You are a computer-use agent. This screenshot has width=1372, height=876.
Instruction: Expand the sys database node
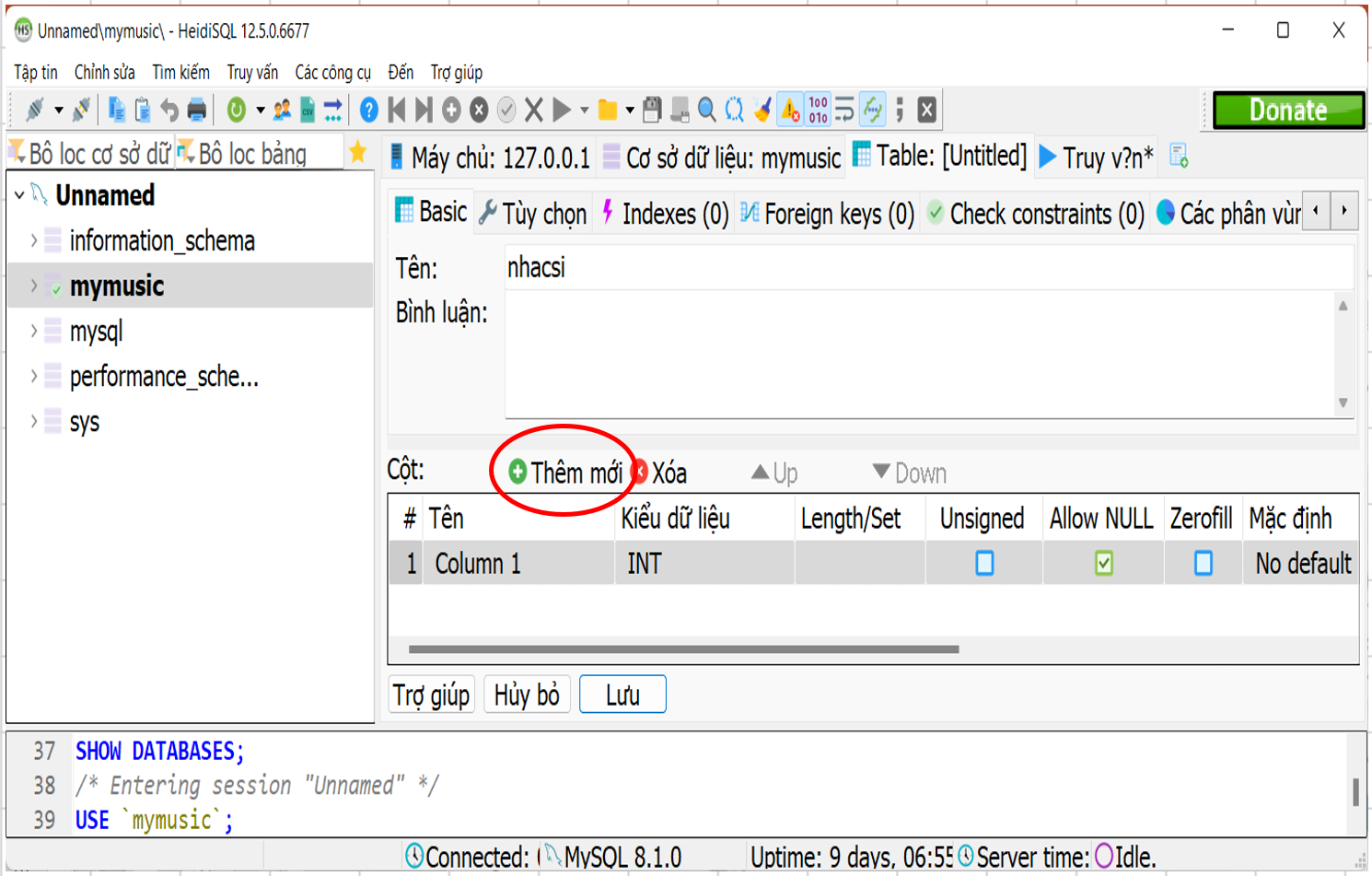(34, 421)
